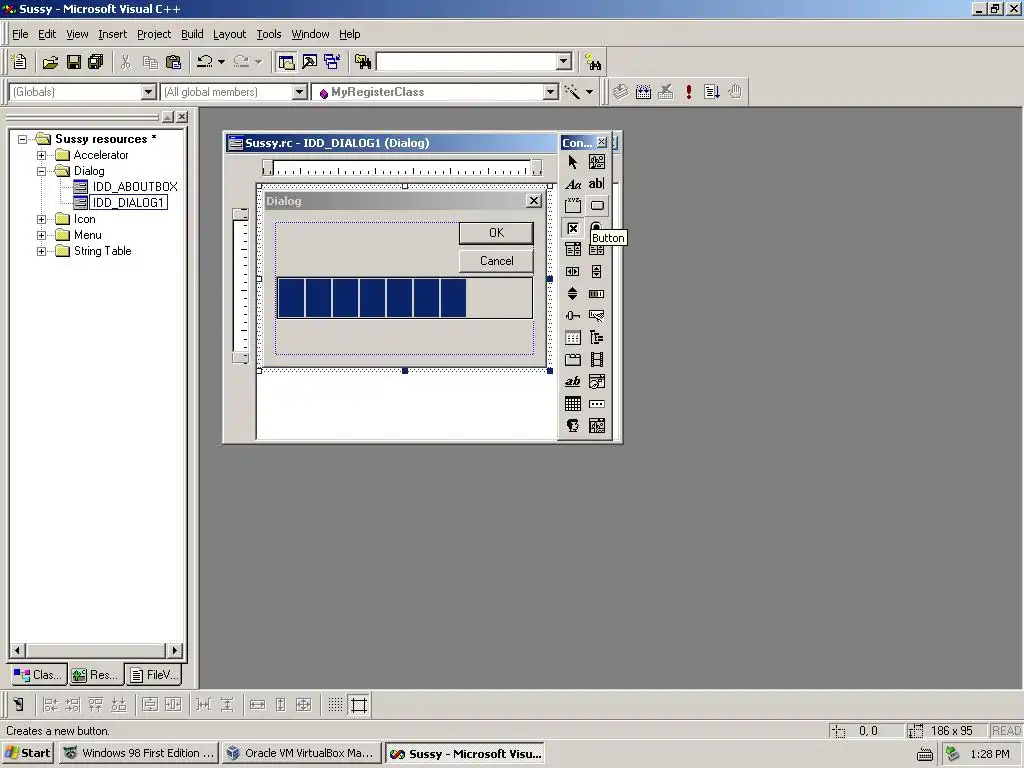Click the Cancel button in the dialog
Image resolution: width=1024 pixels, height=768 pixels.
[x=496, y=261]
